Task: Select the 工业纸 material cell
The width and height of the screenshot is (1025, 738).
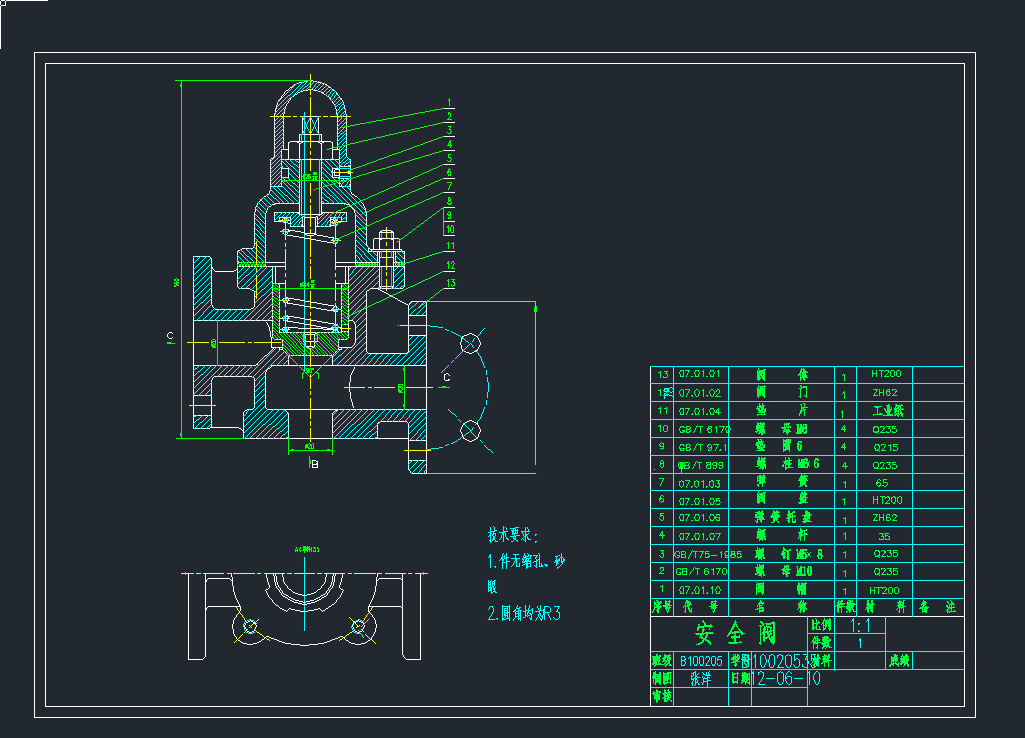Action: click(x=886, y=411)
